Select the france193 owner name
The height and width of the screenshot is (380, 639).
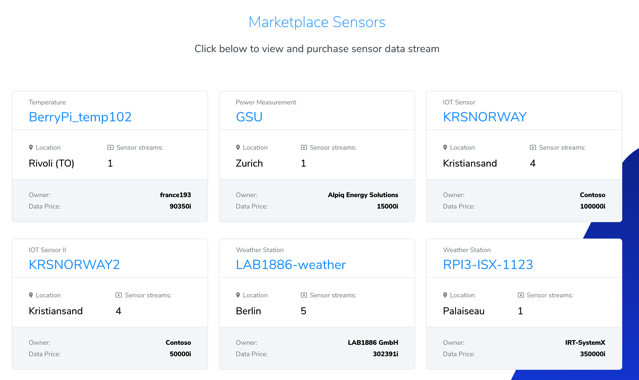pos(175,195)
